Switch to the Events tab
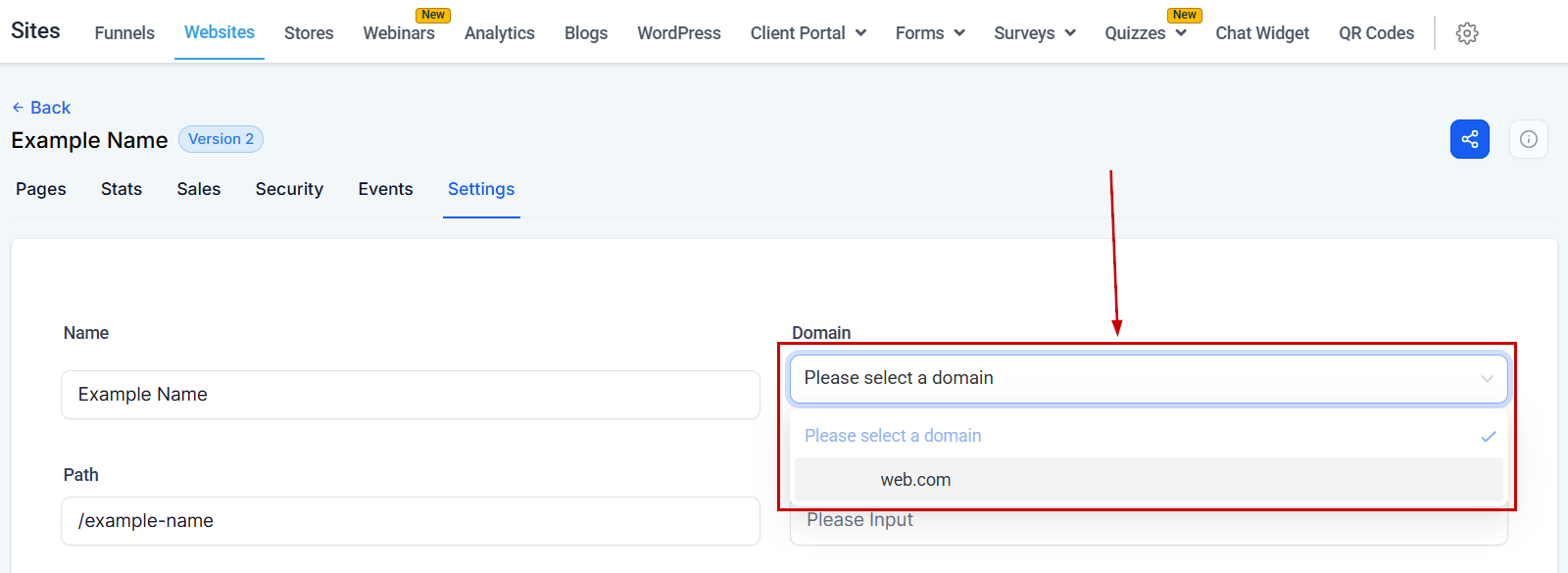 385,189
